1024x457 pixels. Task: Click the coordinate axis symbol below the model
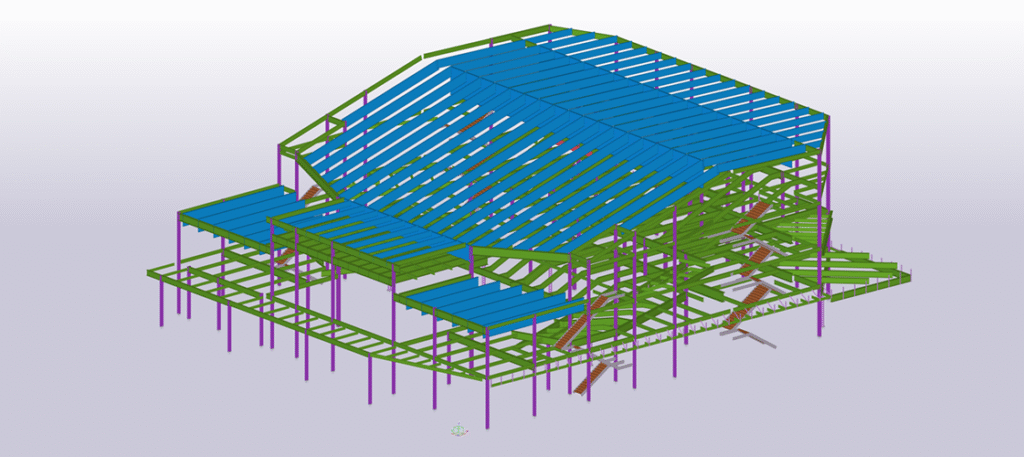tap(458, 429)
